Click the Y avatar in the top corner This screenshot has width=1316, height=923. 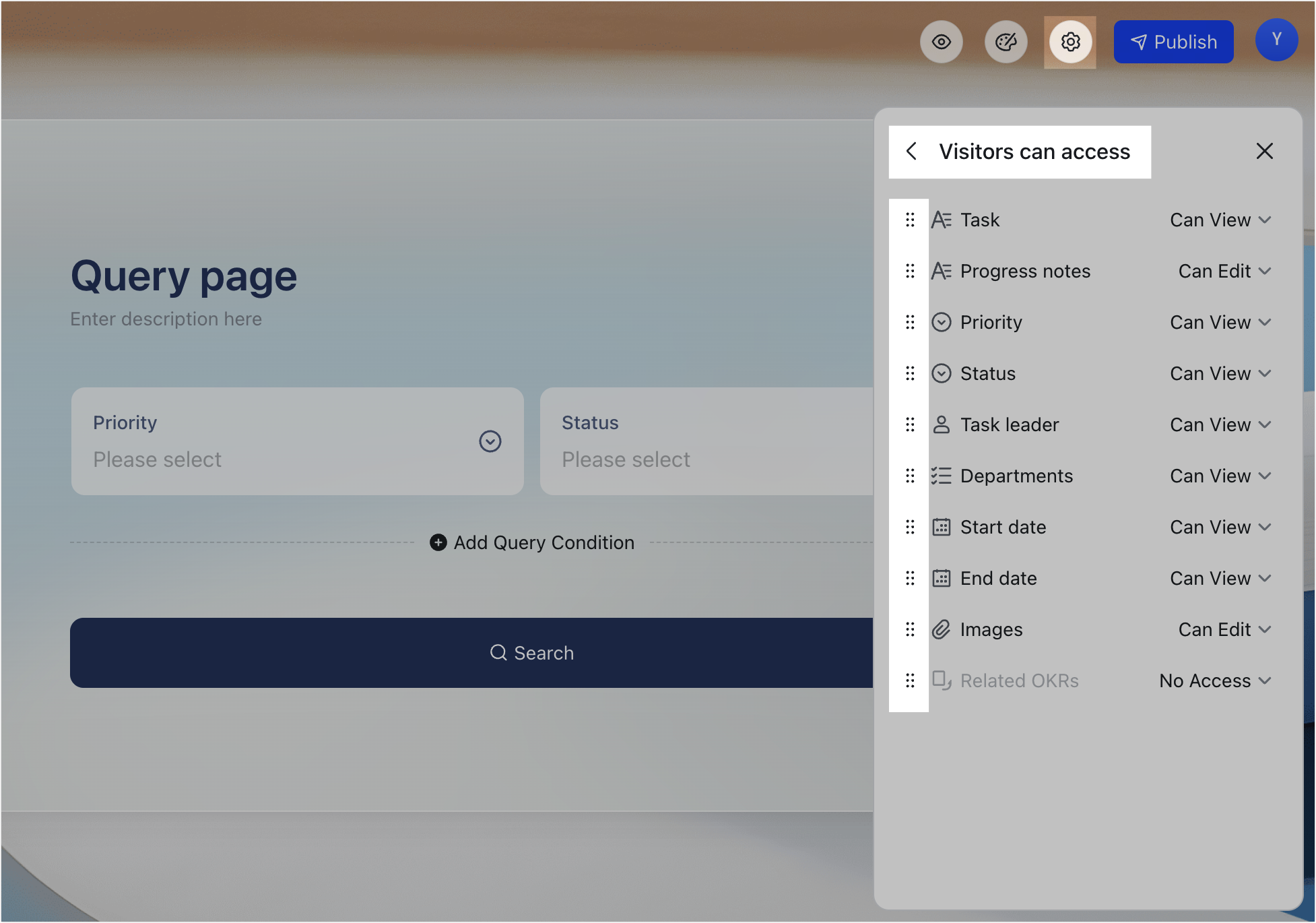[1276, 40]
